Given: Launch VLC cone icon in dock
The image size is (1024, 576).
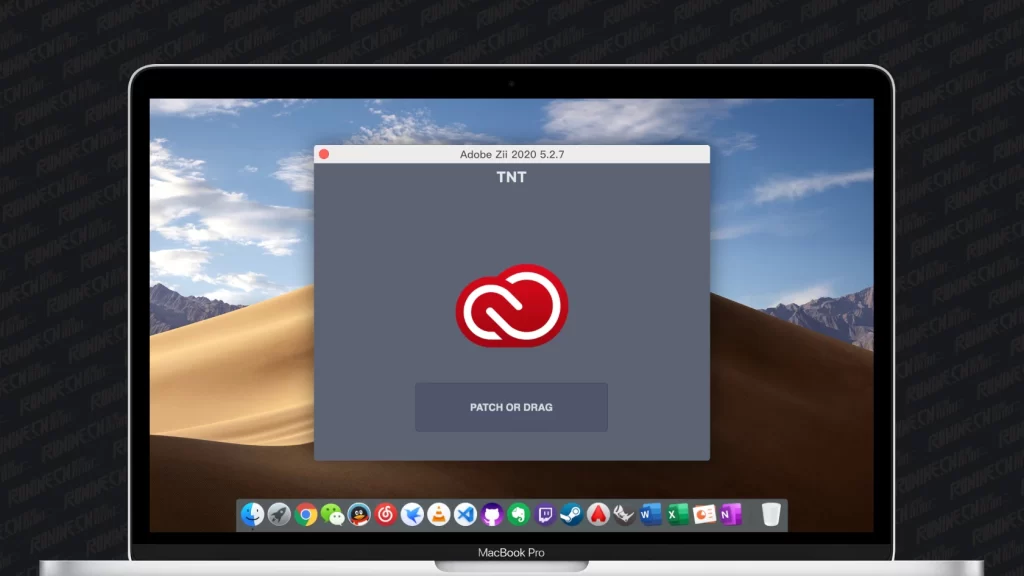Looking at the screenshot, I should tap(439, 515).
